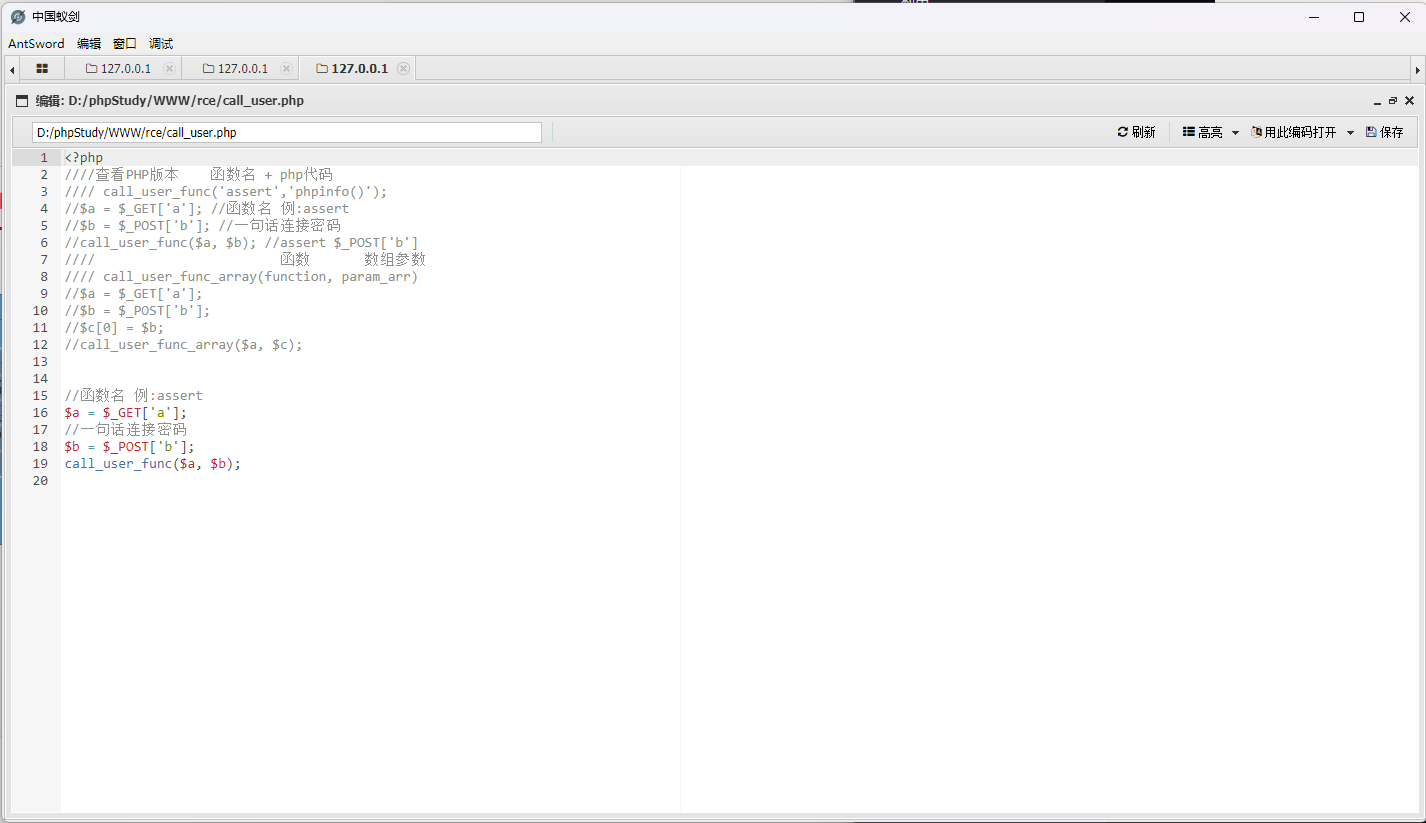Click the //call_user_func_array($a, $c); line
Screen dimensions: 1426x823
tap(184, 345)
